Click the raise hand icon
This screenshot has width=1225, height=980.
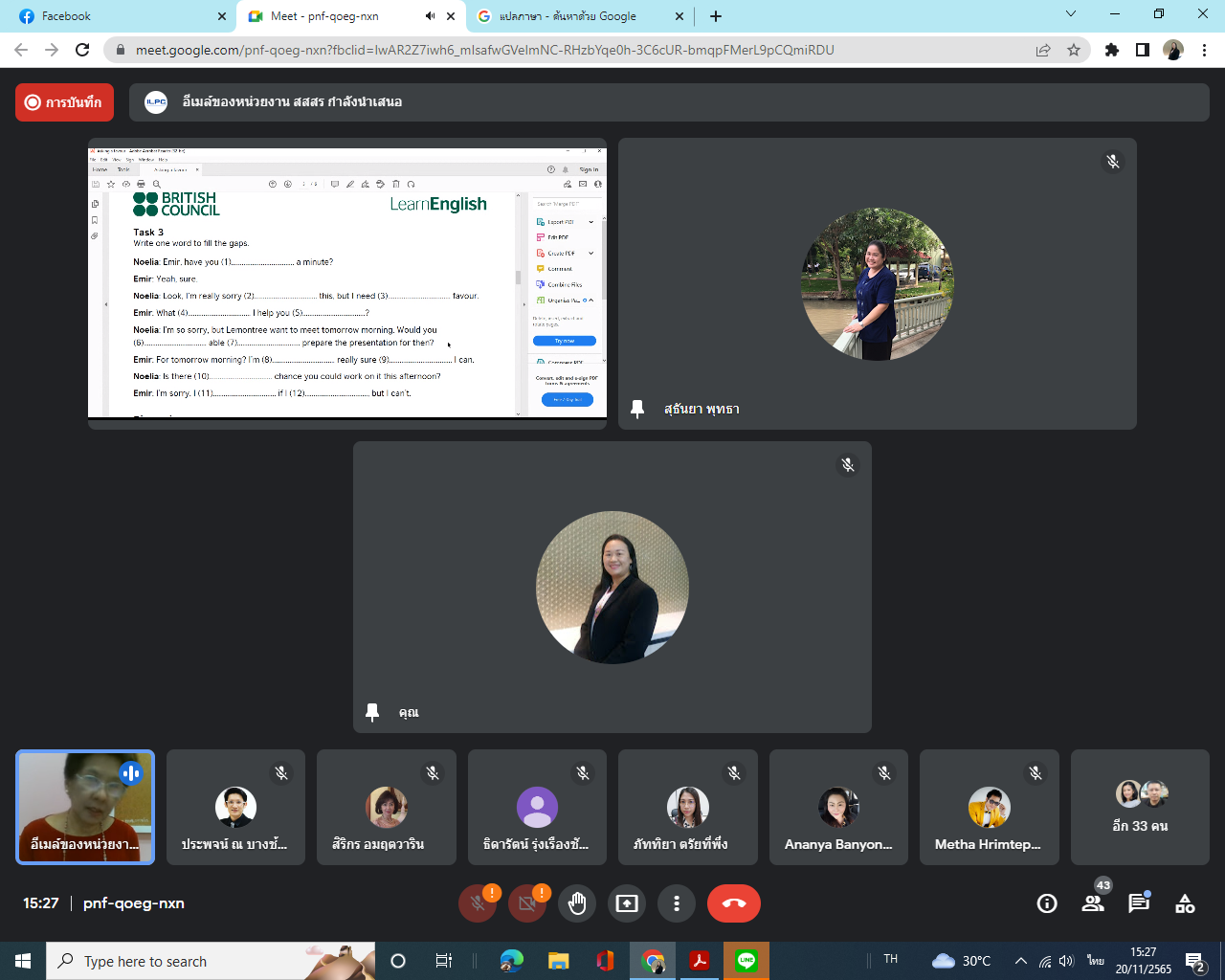tap(577, 903)
